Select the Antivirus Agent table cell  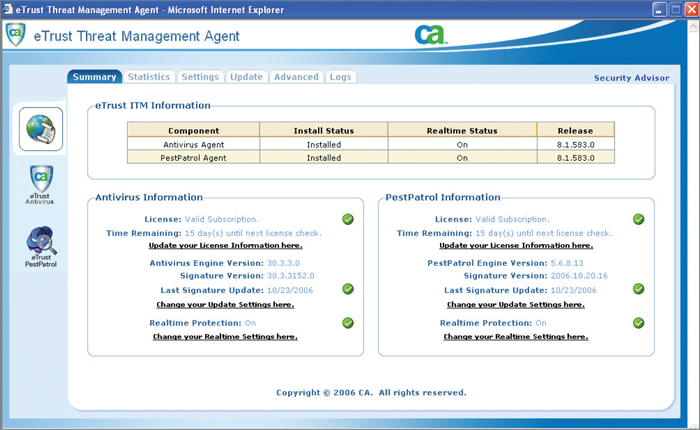click(x=193, y=144)
